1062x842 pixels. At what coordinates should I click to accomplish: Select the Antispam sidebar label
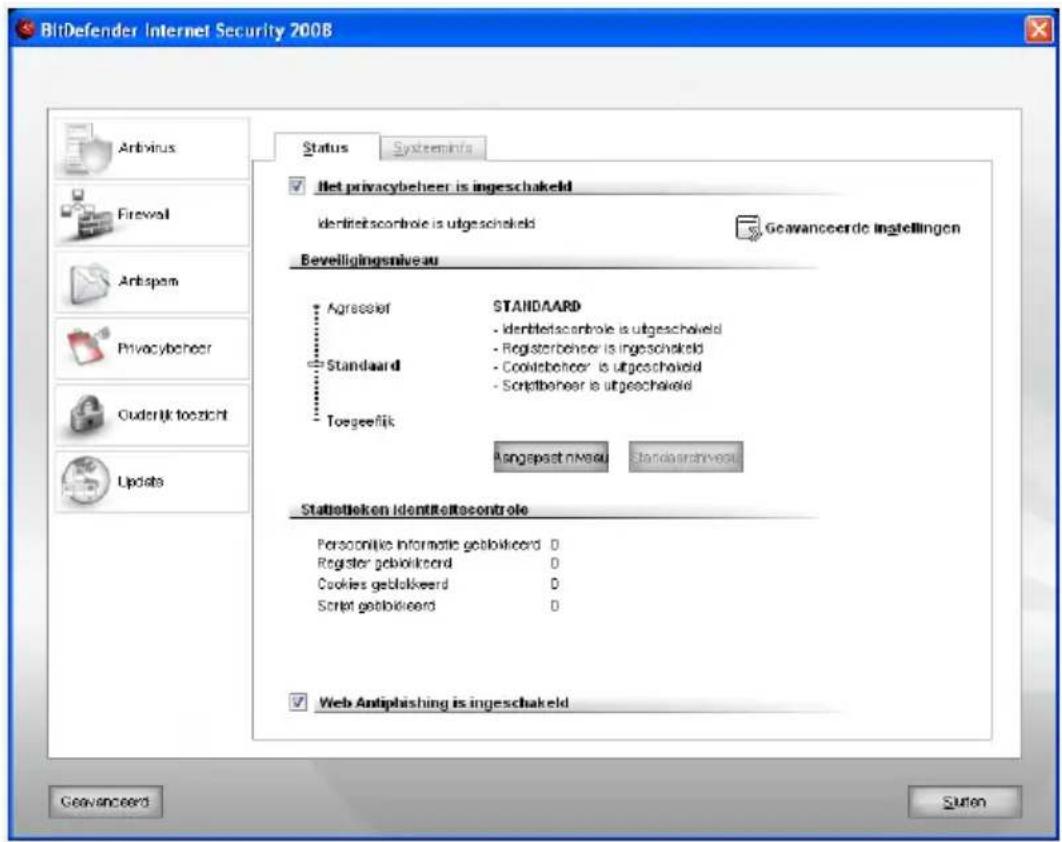pyautogui.click(x=148, y=281)
